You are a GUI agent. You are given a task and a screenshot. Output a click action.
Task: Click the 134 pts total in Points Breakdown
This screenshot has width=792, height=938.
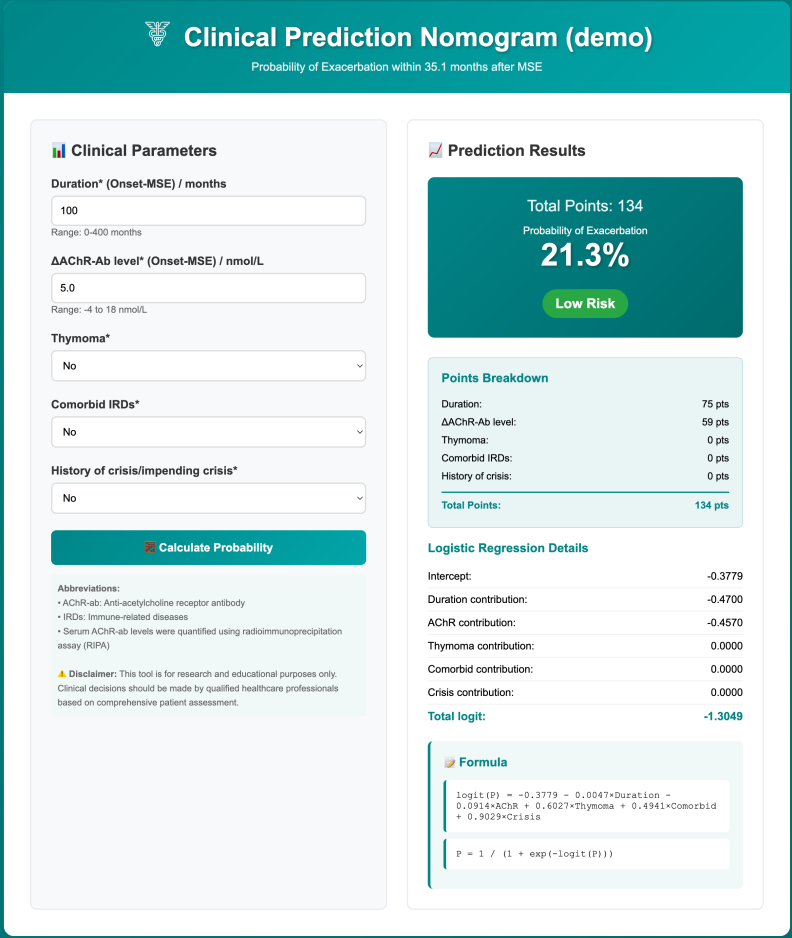711,505
